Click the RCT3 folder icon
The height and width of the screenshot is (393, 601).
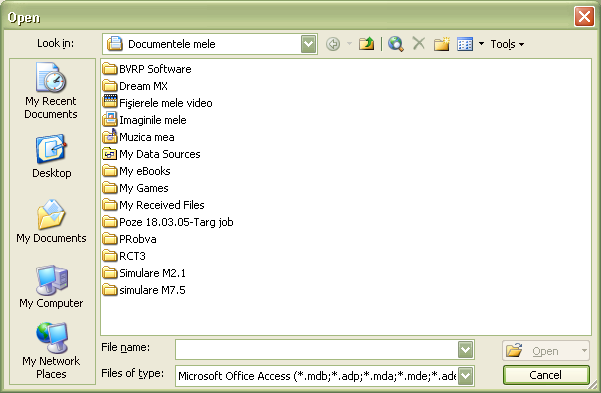pyautogui.click(x=110, y=256)
